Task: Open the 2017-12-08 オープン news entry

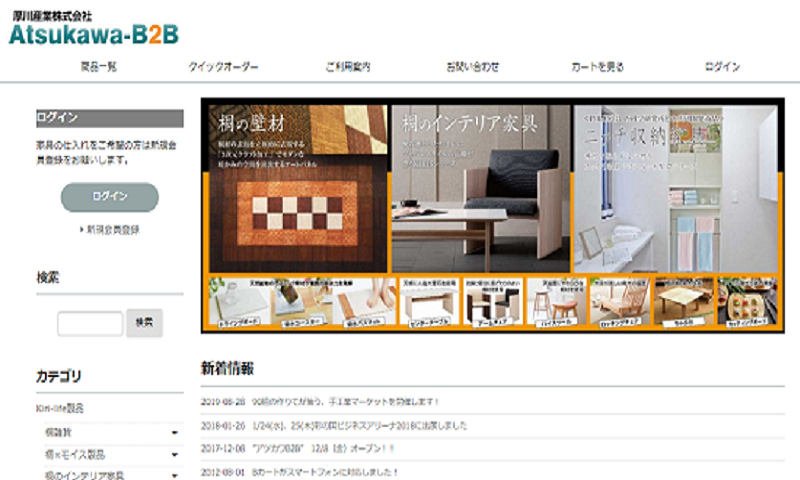Action: tap(323, 449)
